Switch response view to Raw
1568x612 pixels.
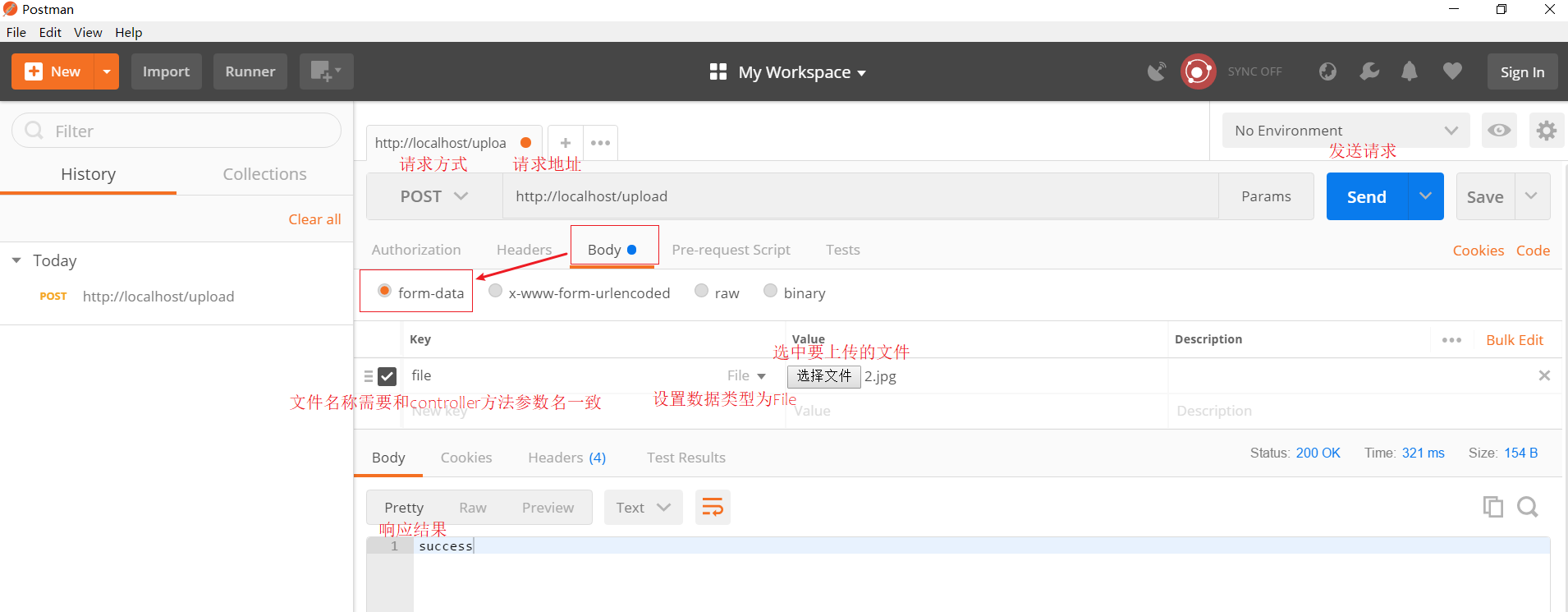tap(473, 508)
